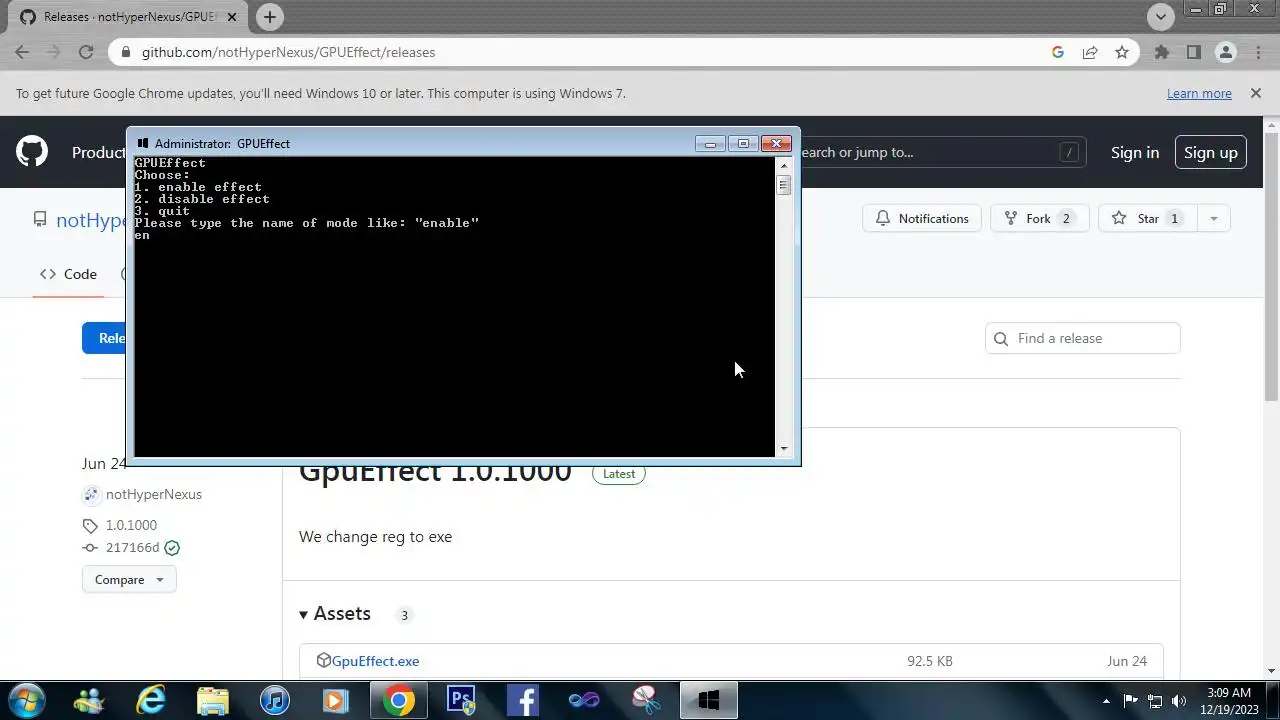Launch Photoshop from the taskbar

[x=460, y=700]
